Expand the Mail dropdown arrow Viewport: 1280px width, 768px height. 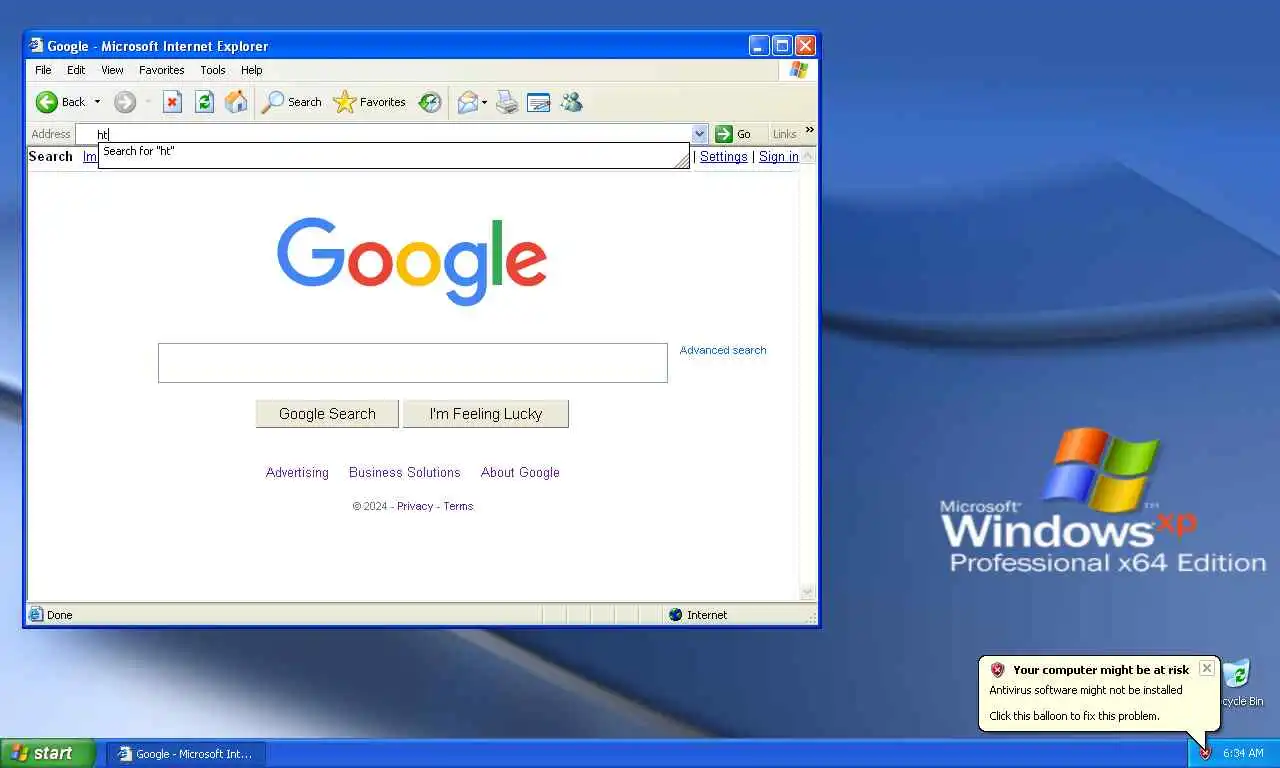point(484,102)
